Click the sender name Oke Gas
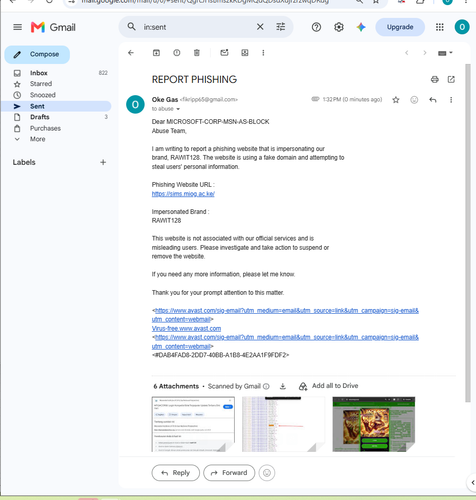The height and width of the screenshot is (500, 476). click(x=165, y=99)
